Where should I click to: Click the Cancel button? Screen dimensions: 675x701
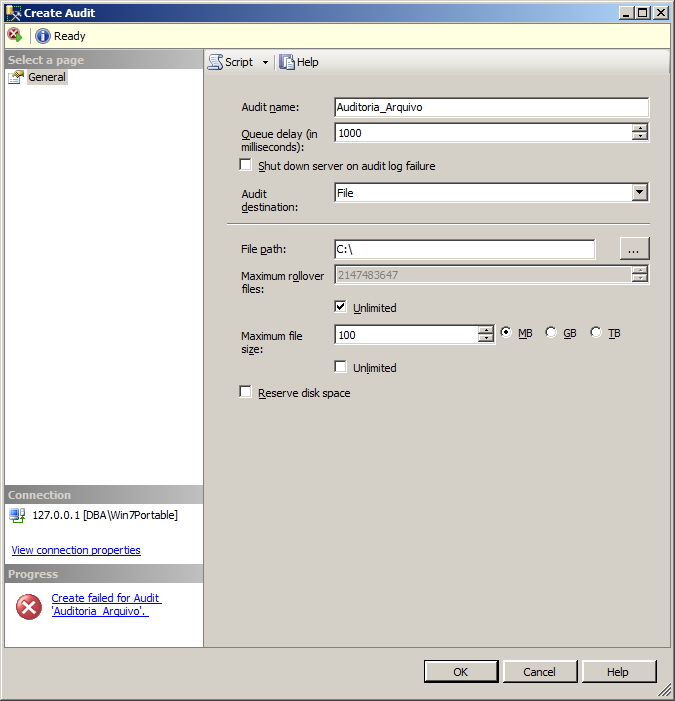(x=540, y=672)
